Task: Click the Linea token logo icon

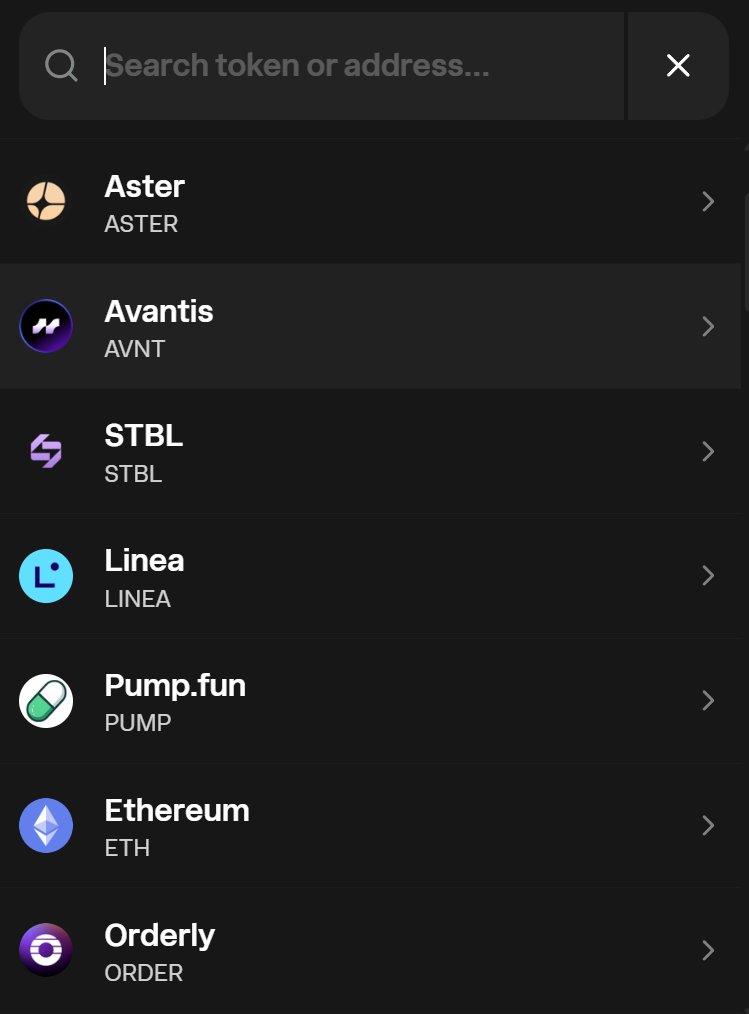Action: pyautogui.click(x=46, y=576)
